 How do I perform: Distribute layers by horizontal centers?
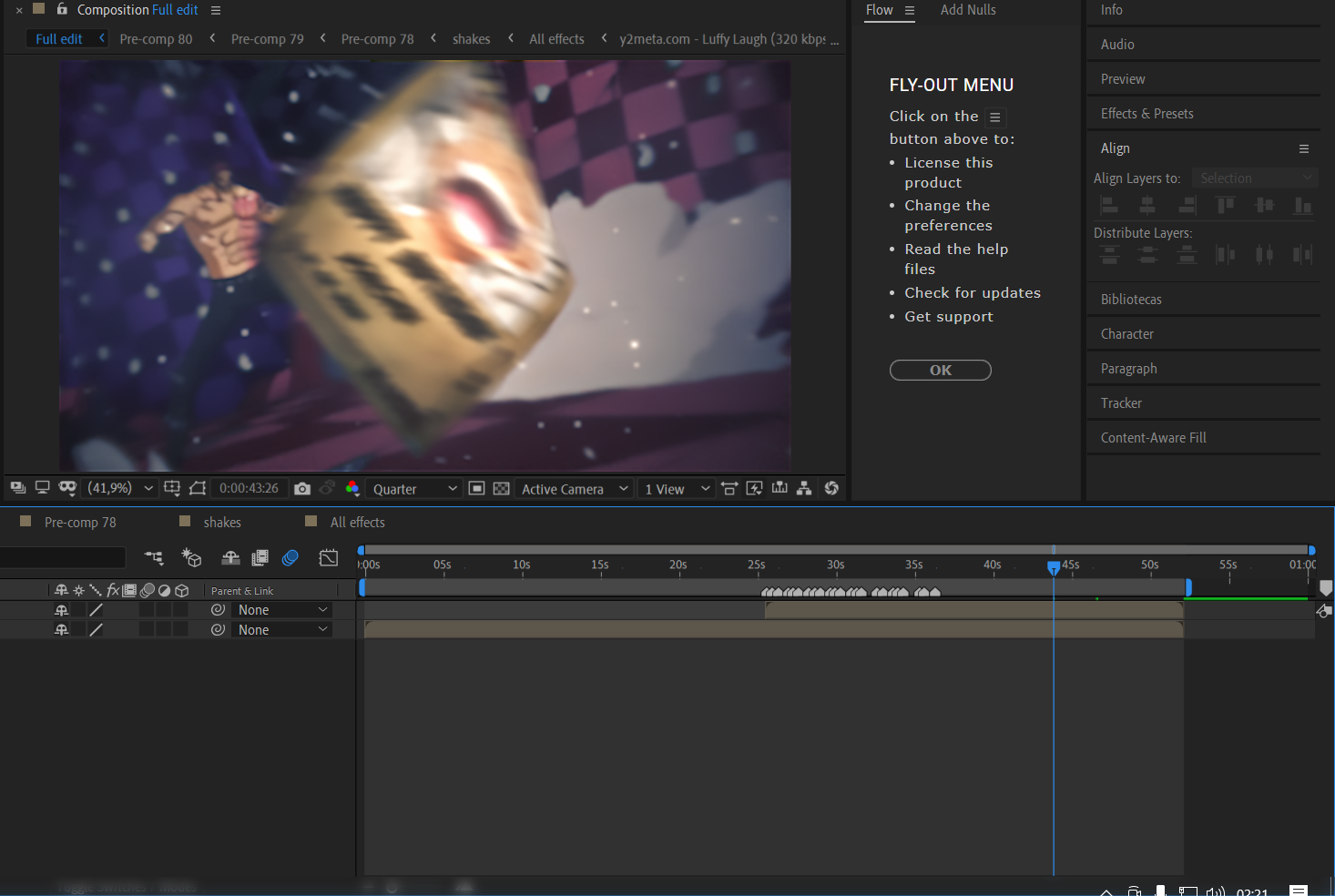click(x=1265, y=255)
